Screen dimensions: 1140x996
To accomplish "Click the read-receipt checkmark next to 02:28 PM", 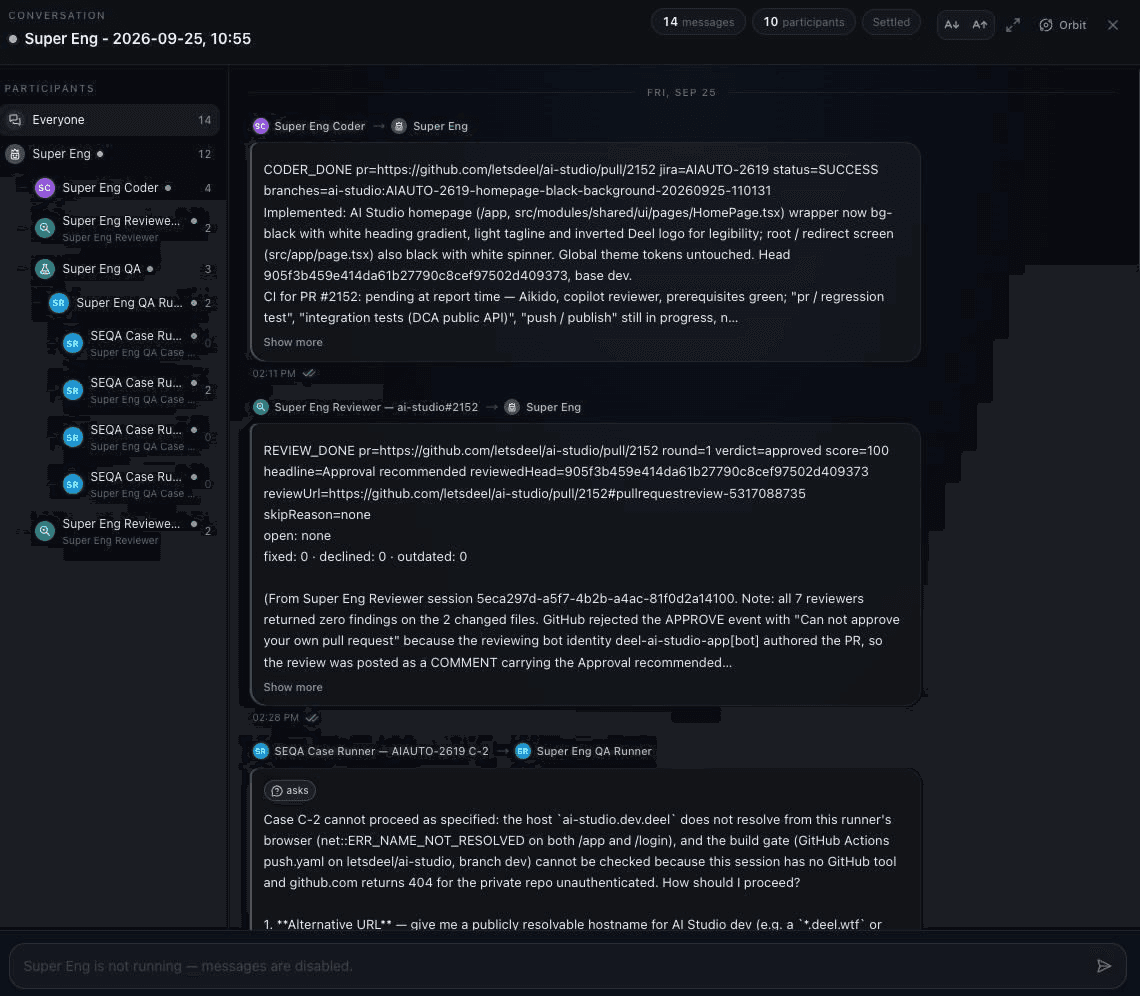I will tap(312, 718).
